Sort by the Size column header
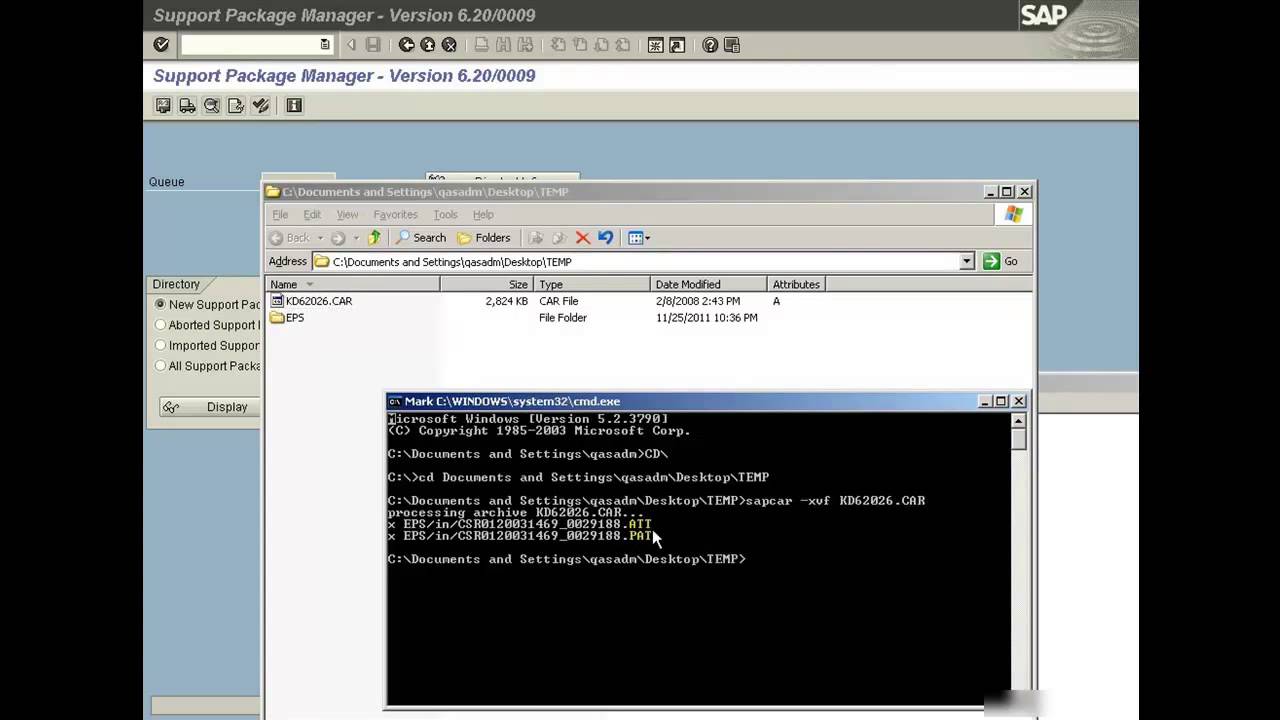The height and width of the screenshot is (720, 1280). click(x=487, y=284)
